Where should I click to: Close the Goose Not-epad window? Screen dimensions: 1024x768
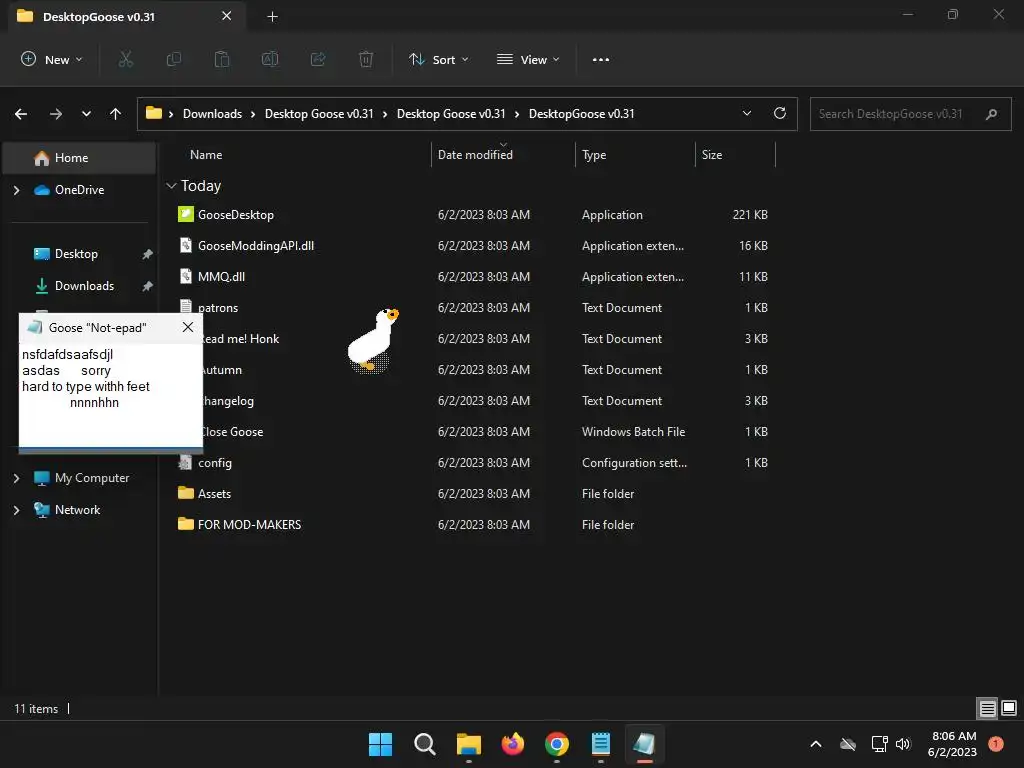pos(188,327)
